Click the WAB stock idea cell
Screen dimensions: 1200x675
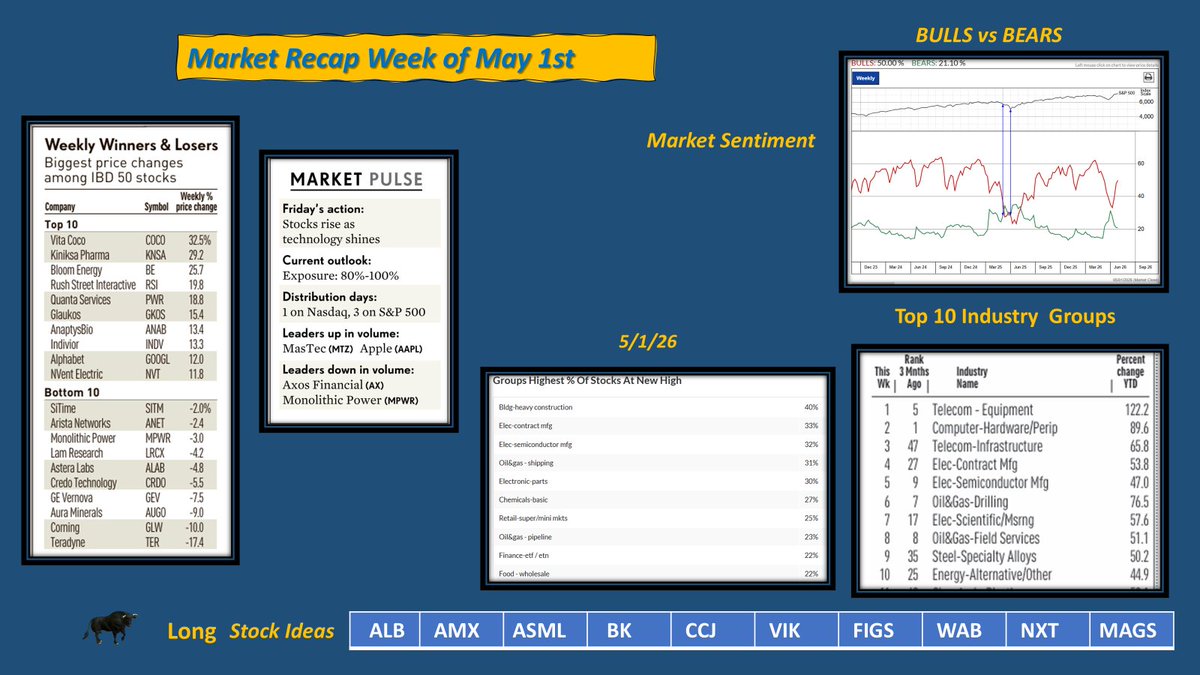pos(964,630)
